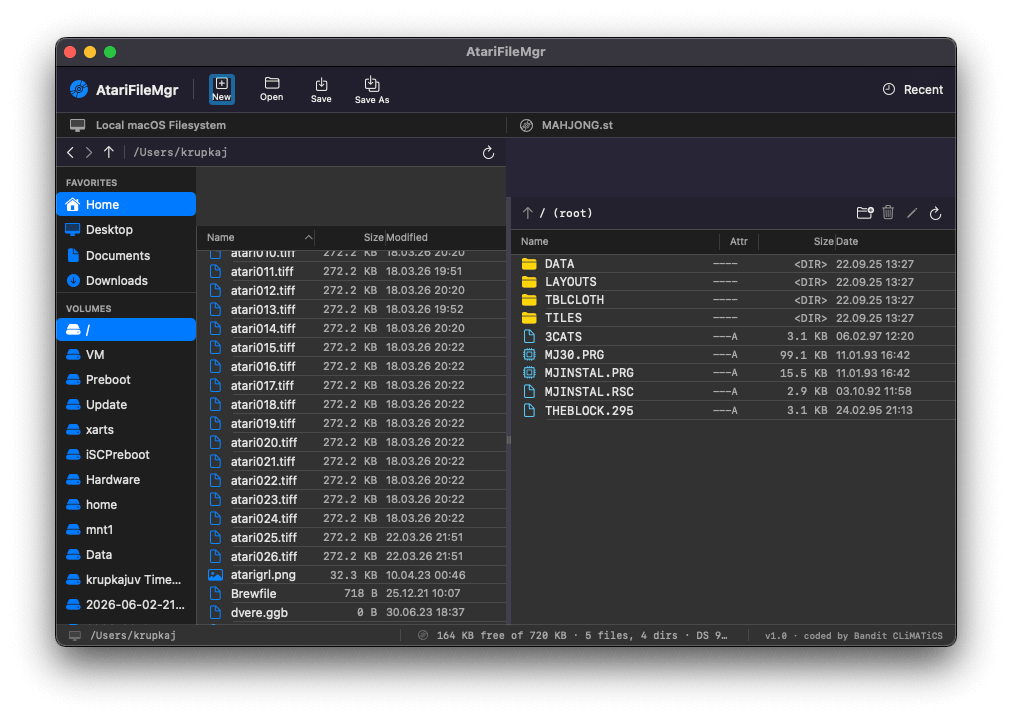Select the iSCPreboot volume
Image resolution: width=1012 pixels, height=720 pixels.
[x=126, y=455]
